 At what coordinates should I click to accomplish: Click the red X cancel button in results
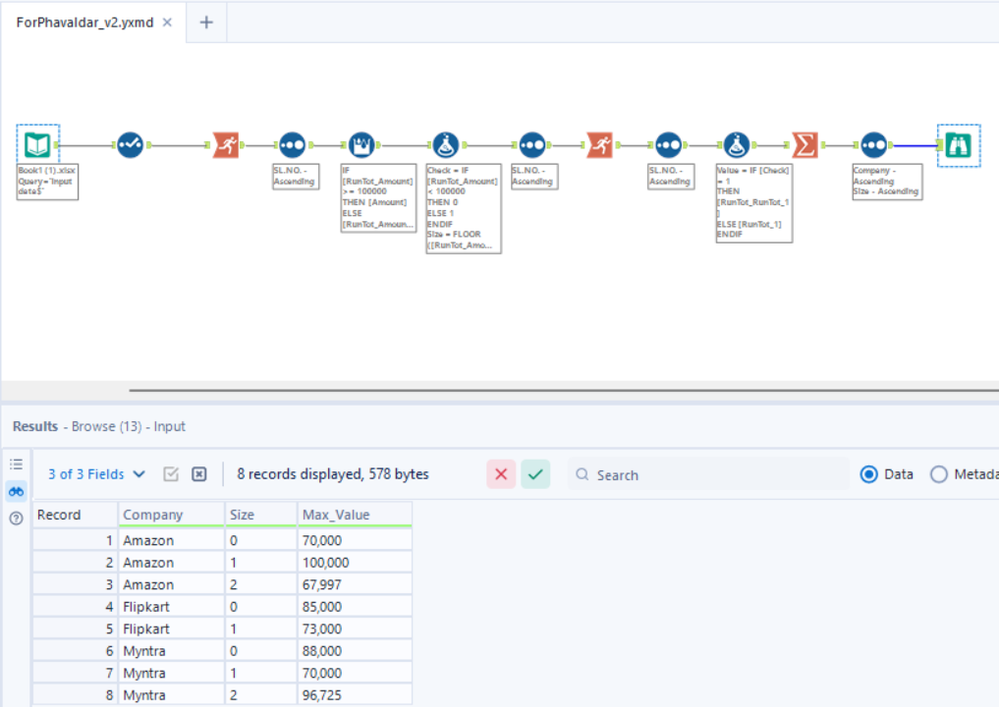(x=501, y=474)
